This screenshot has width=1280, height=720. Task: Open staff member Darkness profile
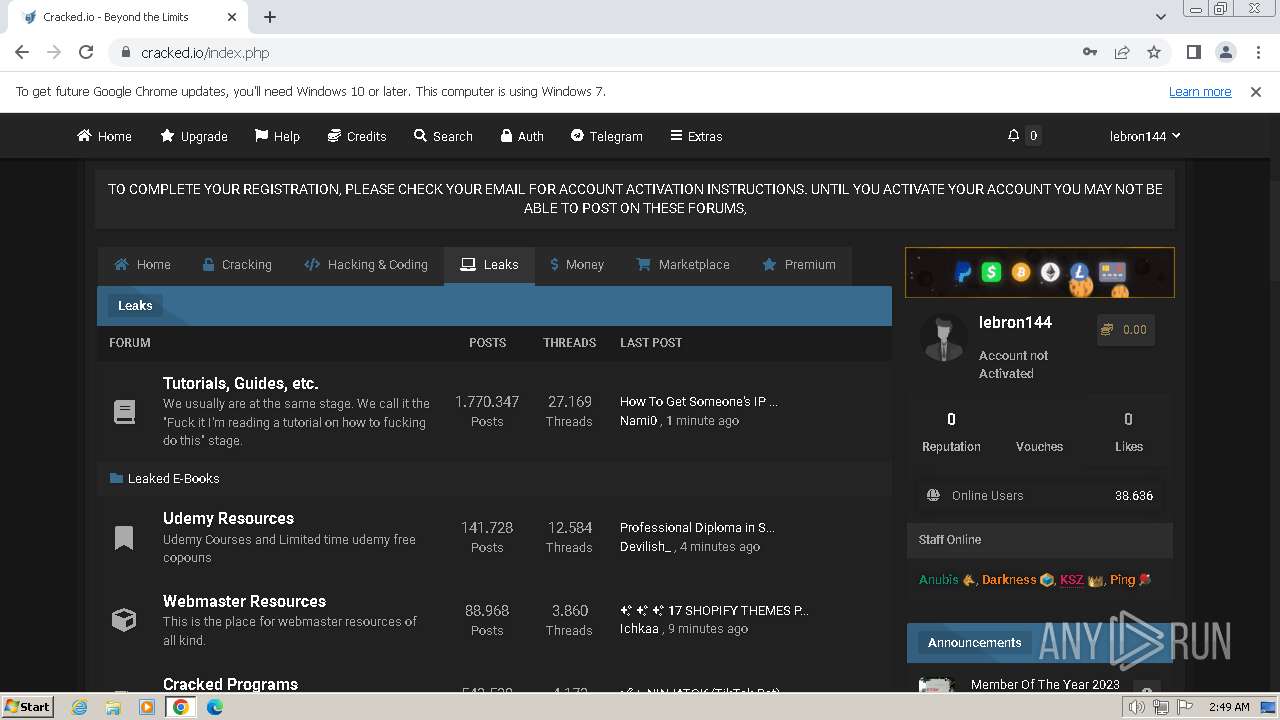click(x=1009, y=579)
